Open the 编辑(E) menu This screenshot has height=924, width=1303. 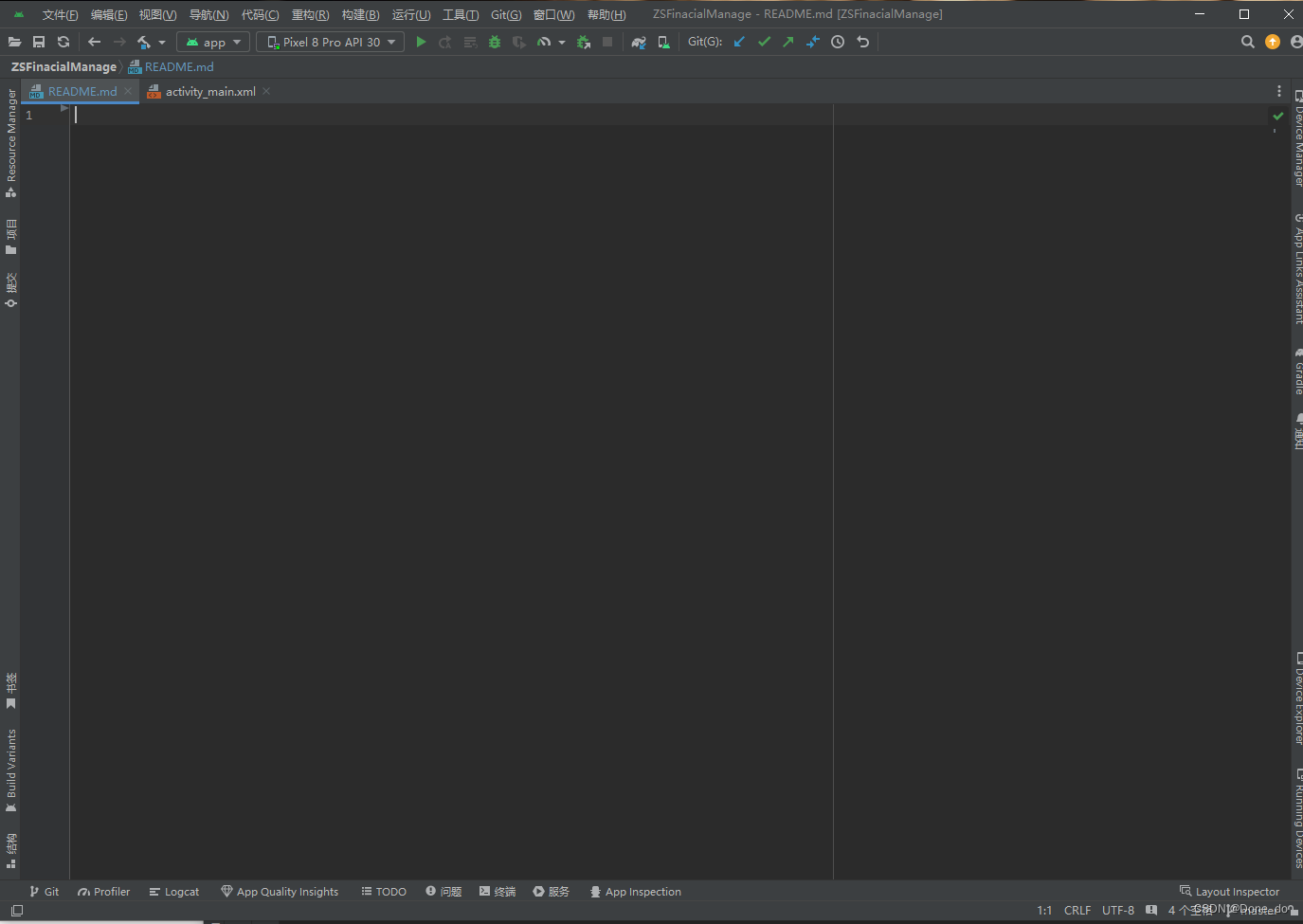(x=109, y=14)
